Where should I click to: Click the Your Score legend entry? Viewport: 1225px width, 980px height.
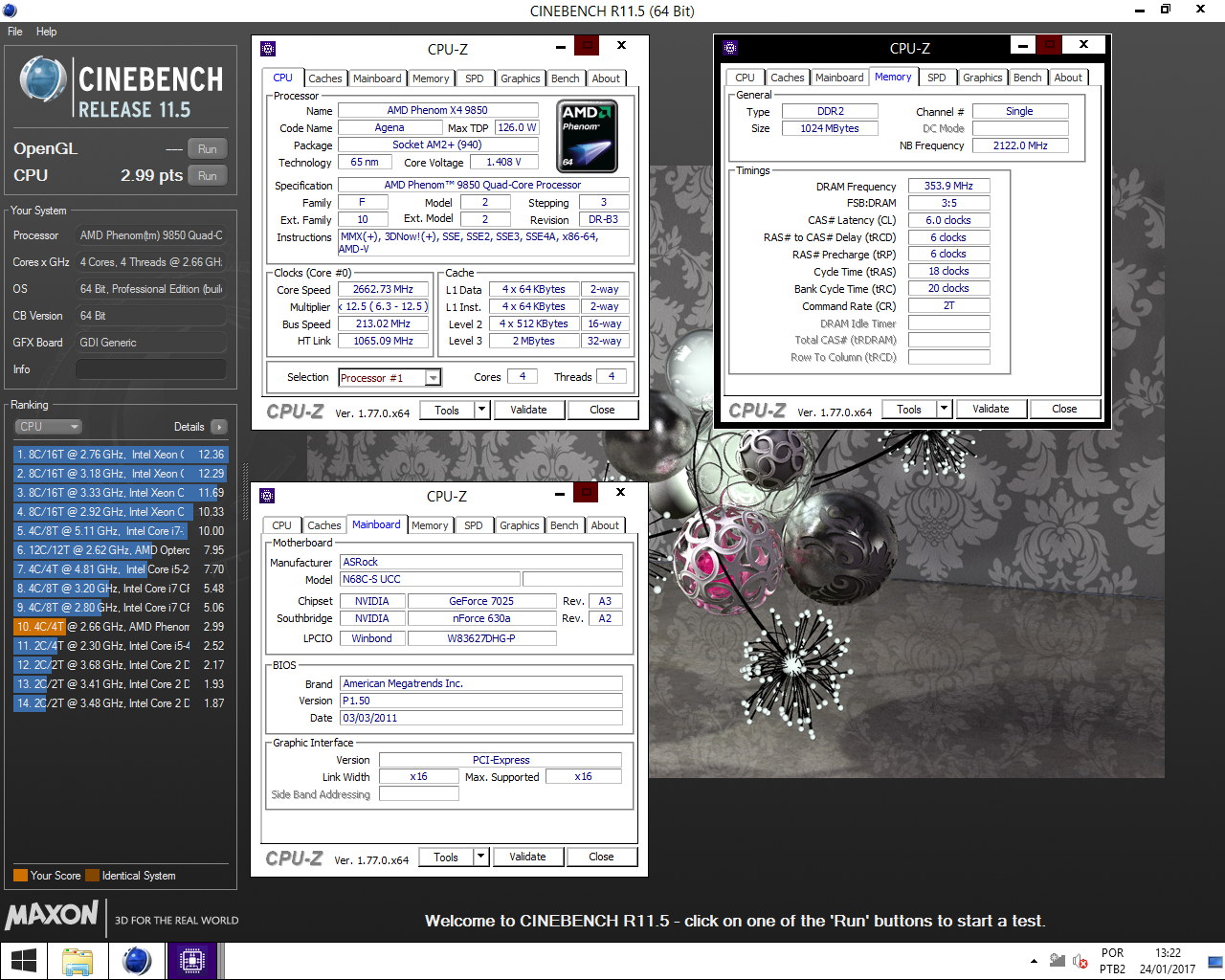coord(47,876)
